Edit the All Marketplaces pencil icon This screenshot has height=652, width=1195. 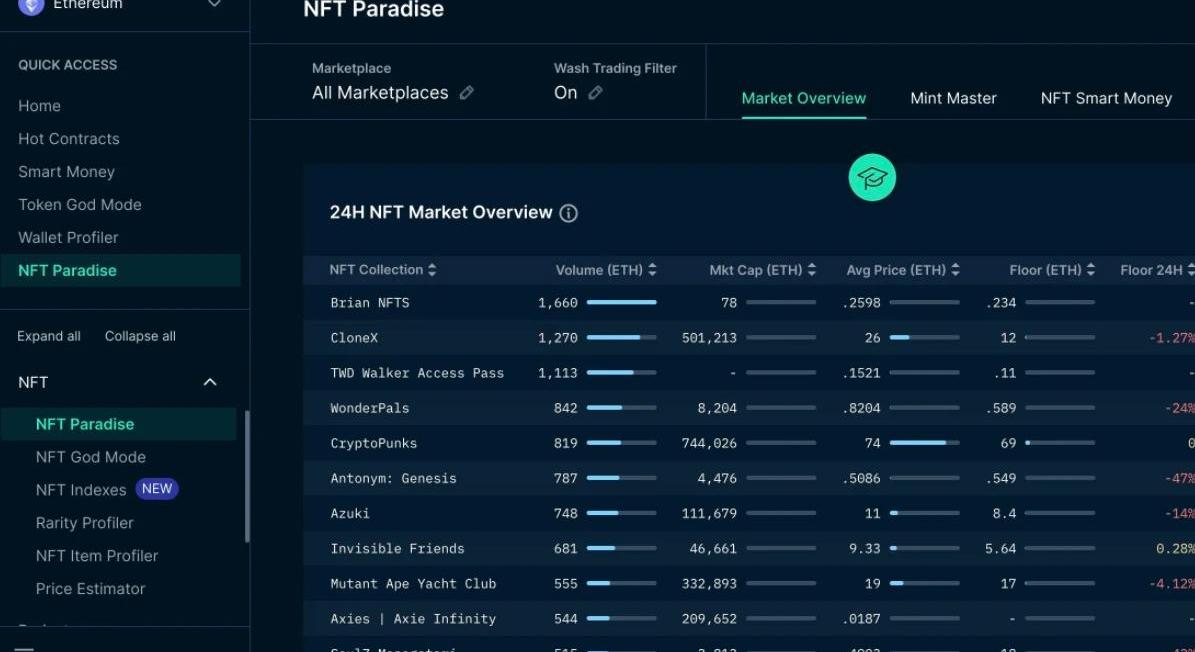tap(466, 93)
